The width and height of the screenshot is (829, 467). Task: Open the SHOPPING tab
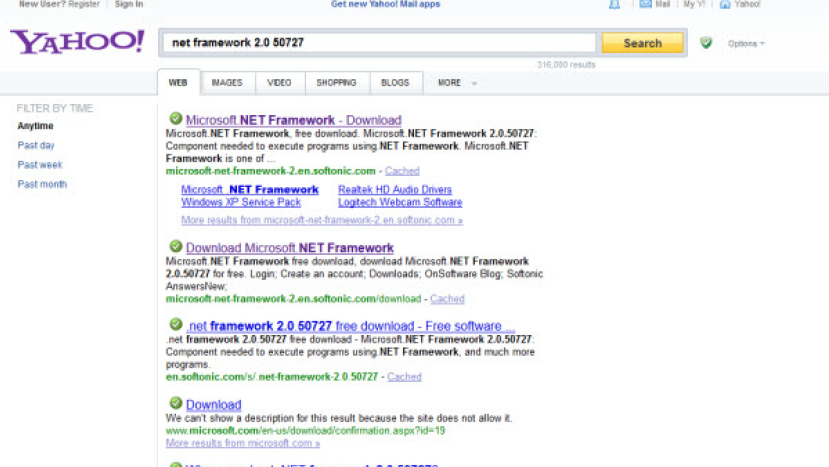(336, 83)
